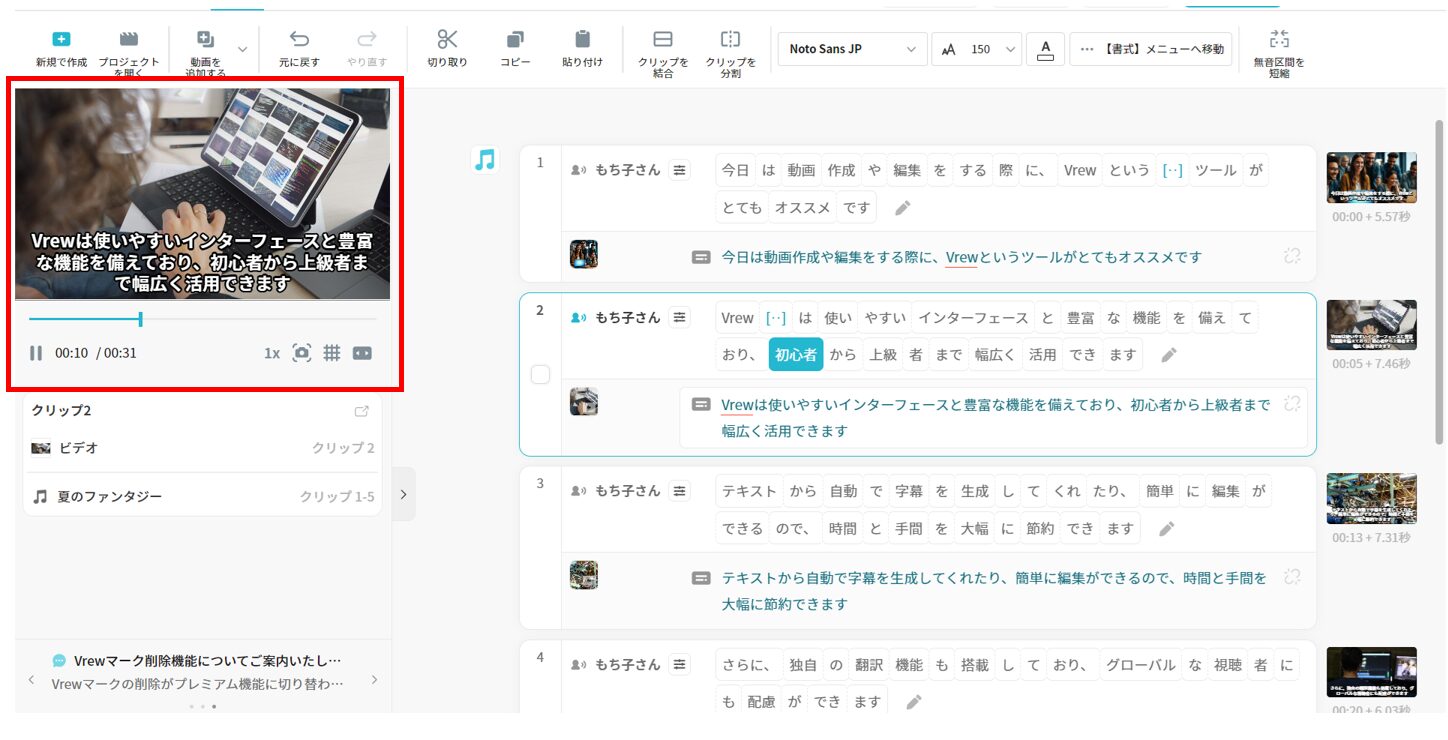Click the 新規で作成 new project icon

pos(61,40)
